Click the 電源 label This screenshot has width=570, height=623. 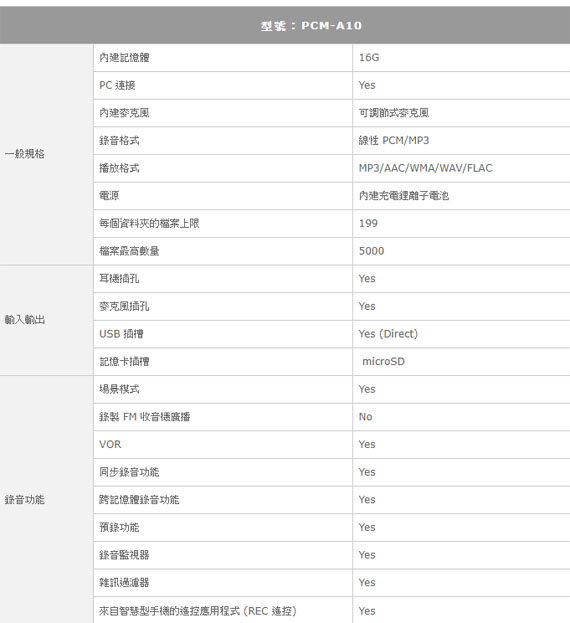click(x=109, y=195)
